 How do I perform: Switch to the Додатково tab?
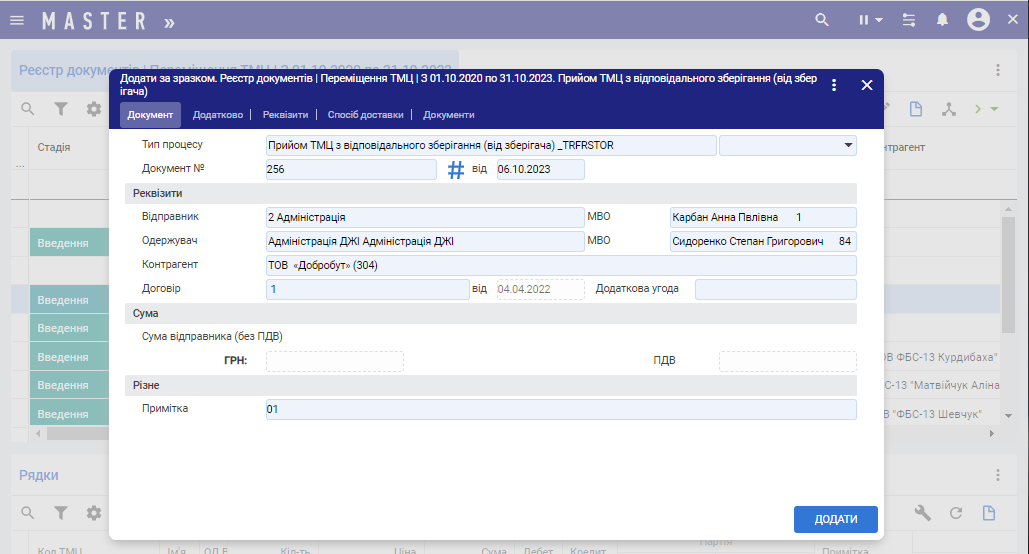point(218,115)
